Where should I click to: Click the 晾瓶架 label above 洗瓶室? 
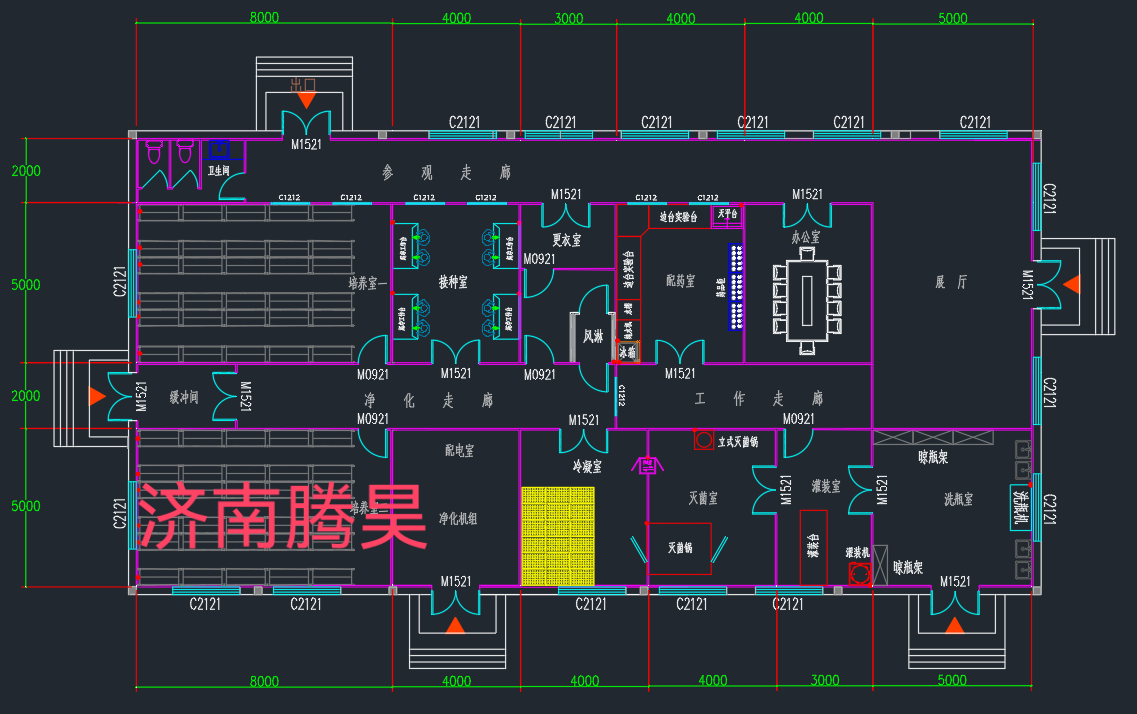tap(933, 457)
